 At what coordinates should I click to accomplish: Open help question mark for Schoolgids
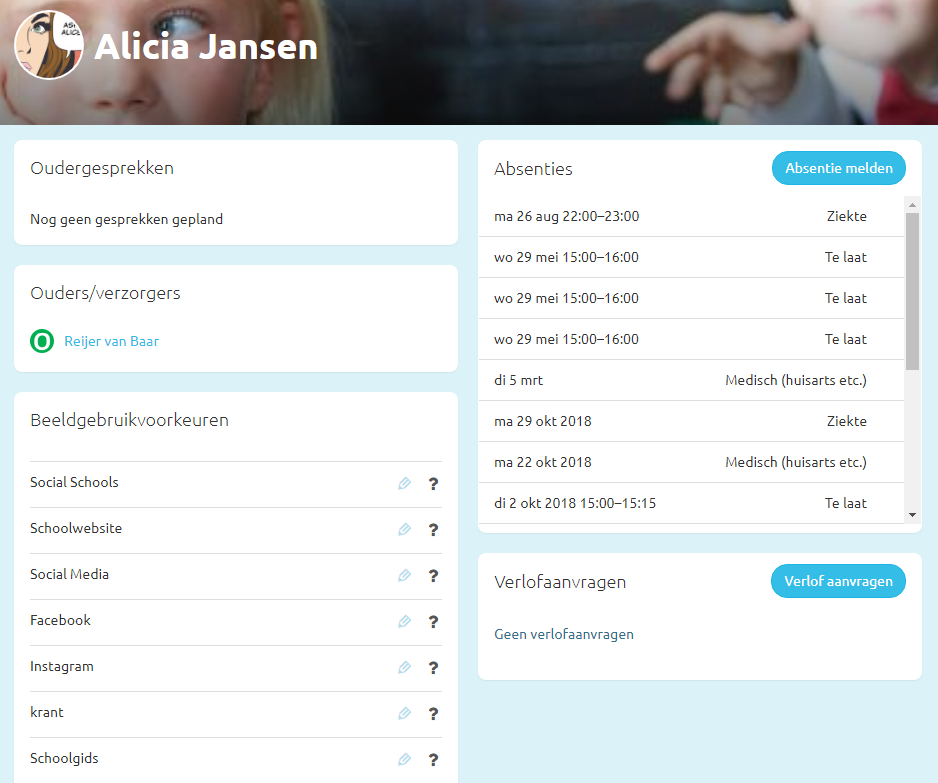433,760
